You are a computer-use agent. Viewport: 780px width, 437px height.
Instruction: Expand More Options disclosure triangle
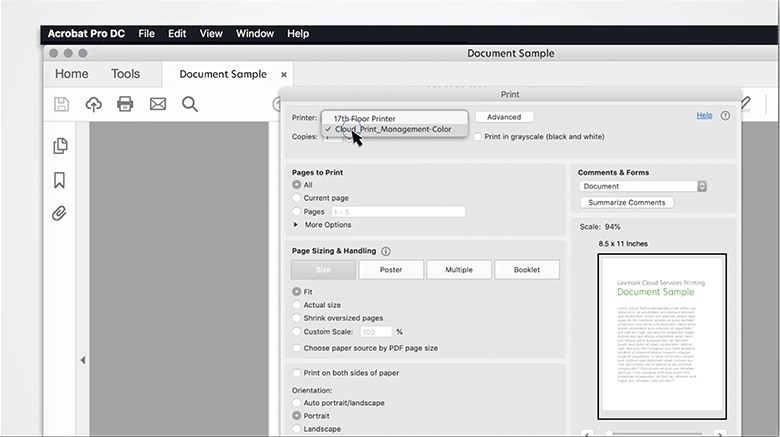[296, 225]
